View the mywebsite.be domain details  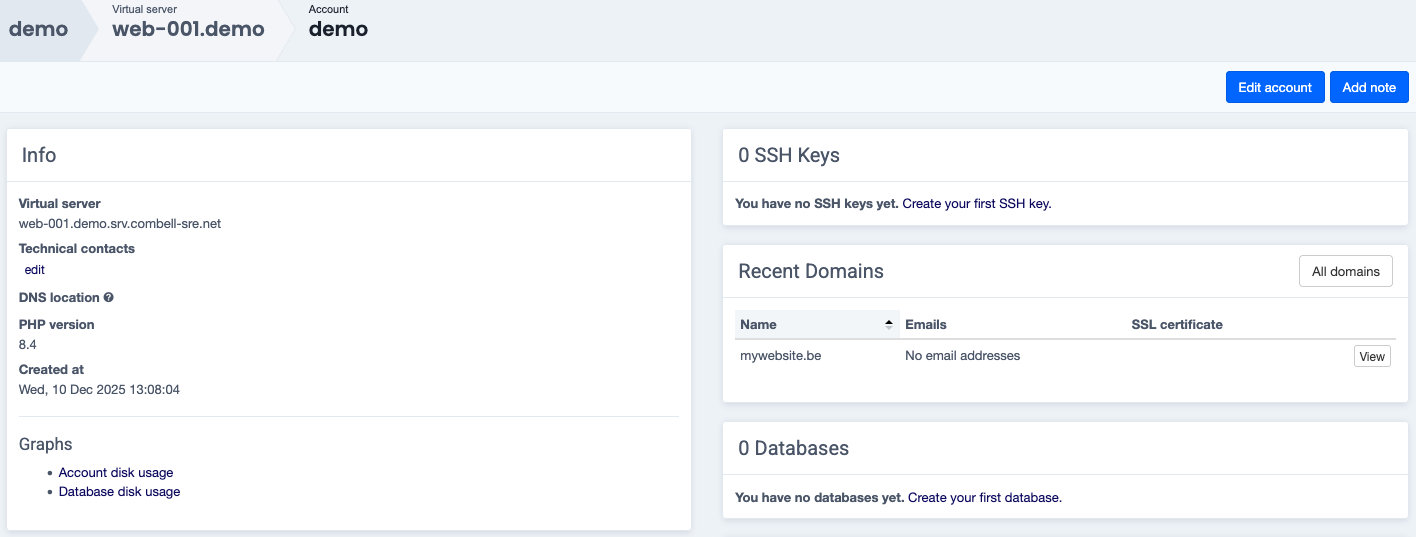[x=1371, y=357]
